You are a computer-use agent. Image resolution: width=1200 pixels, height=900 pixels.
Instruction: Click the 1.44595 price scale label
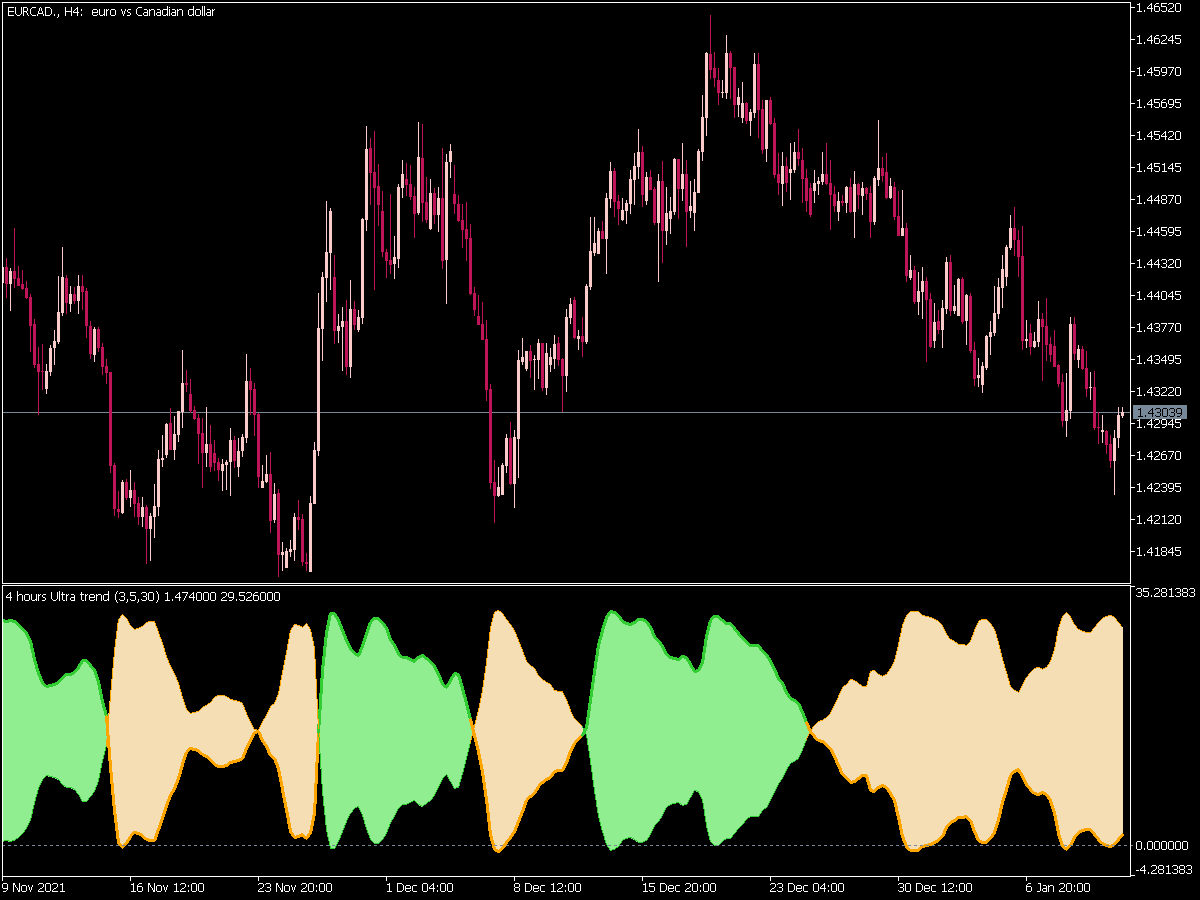tap(1160, 231)
